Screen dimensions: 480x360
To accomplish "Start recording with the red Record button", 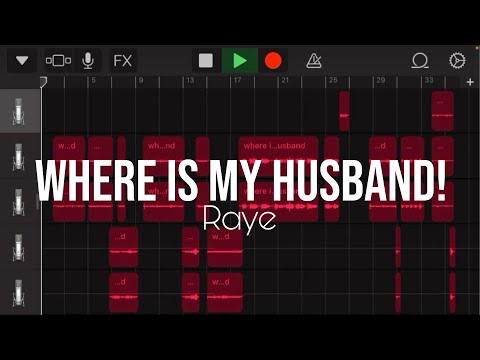I will point(273,61).
